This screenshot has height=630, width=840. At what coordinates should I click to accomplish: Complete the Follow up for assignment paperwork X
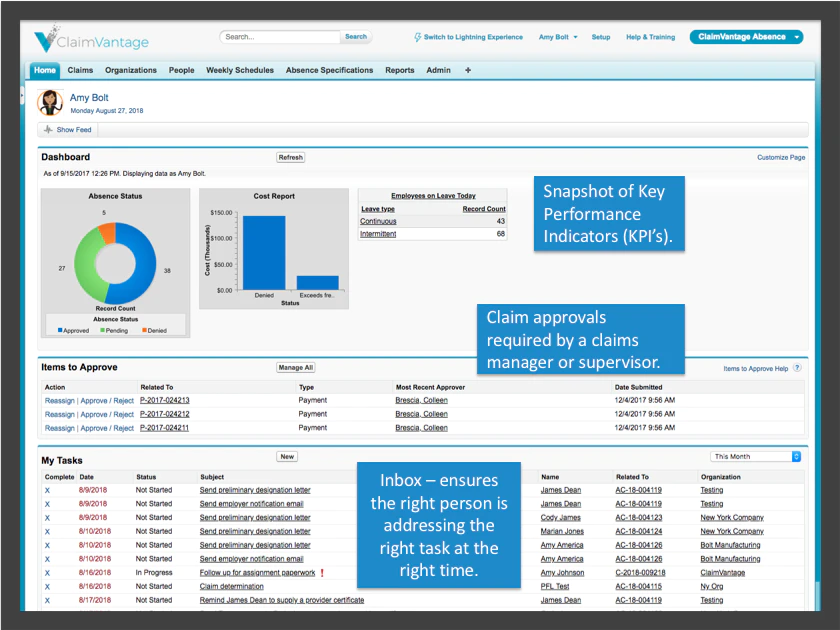point(47,573)
